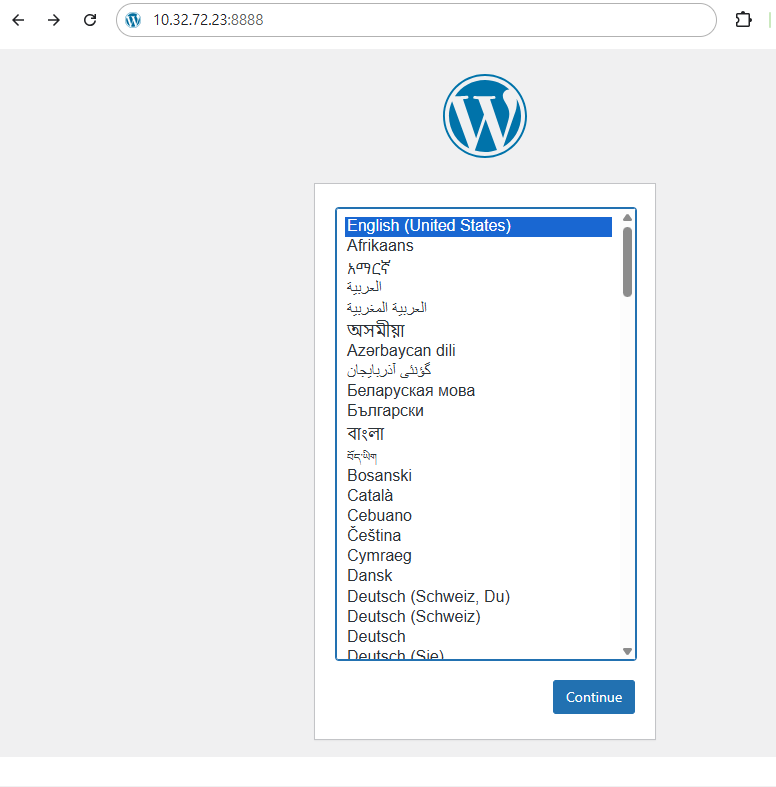Click the large WordPress logo

pos(484,116)
